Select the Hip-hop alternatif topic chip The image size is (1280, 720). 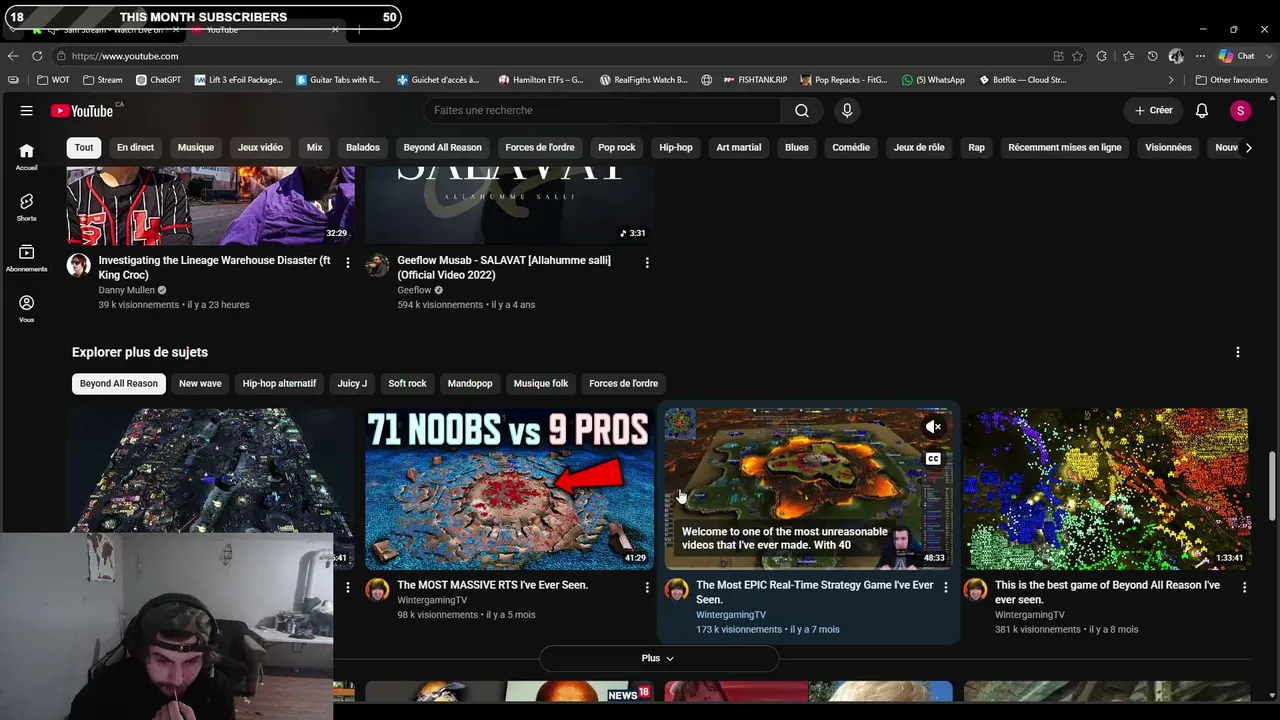pos(279,384)
